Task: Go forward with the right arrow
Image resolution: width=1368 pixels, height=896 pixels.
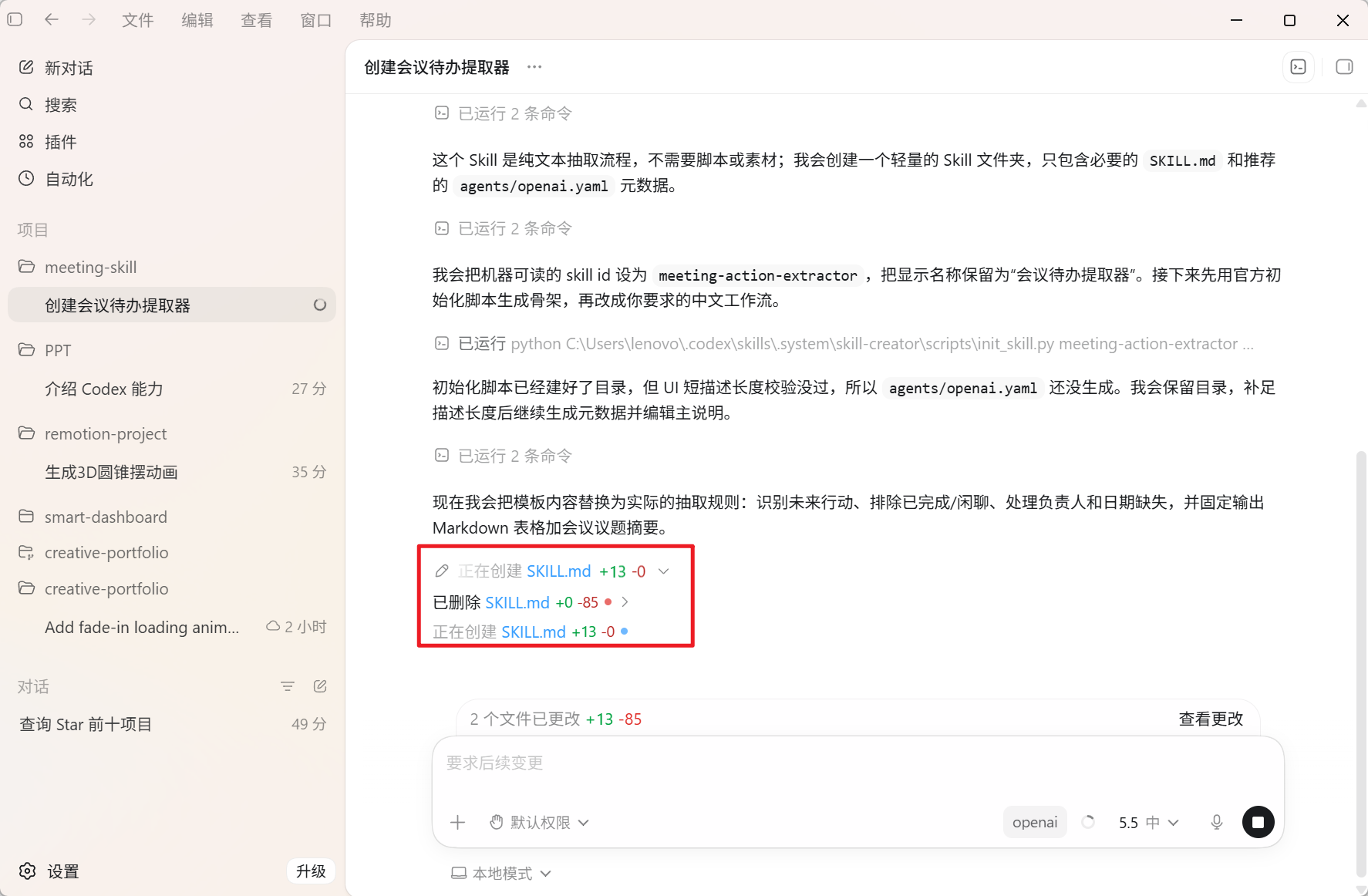Action: [x=89, y=19]
